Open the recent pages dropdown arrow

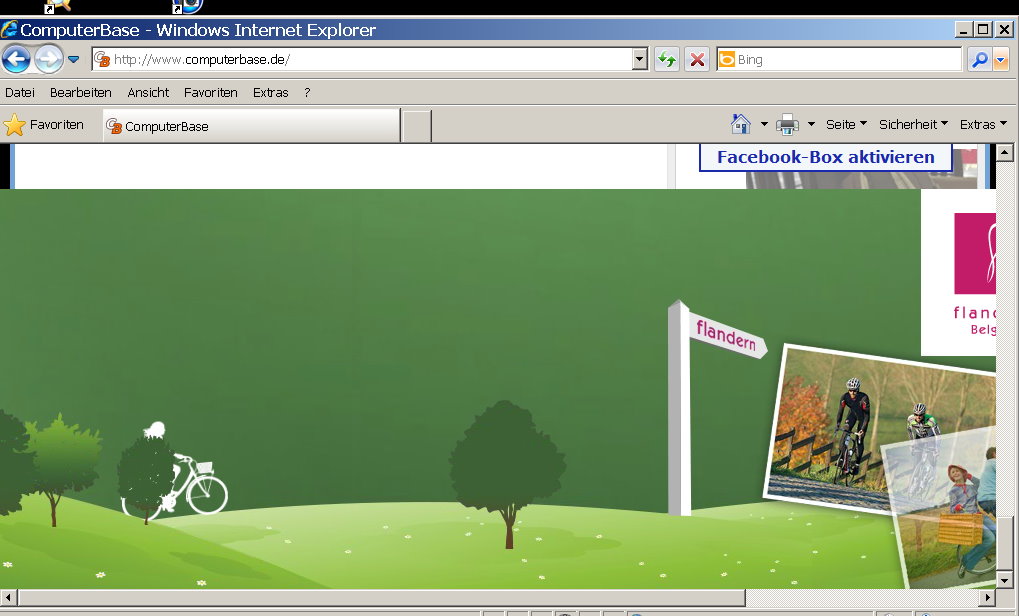73,60
